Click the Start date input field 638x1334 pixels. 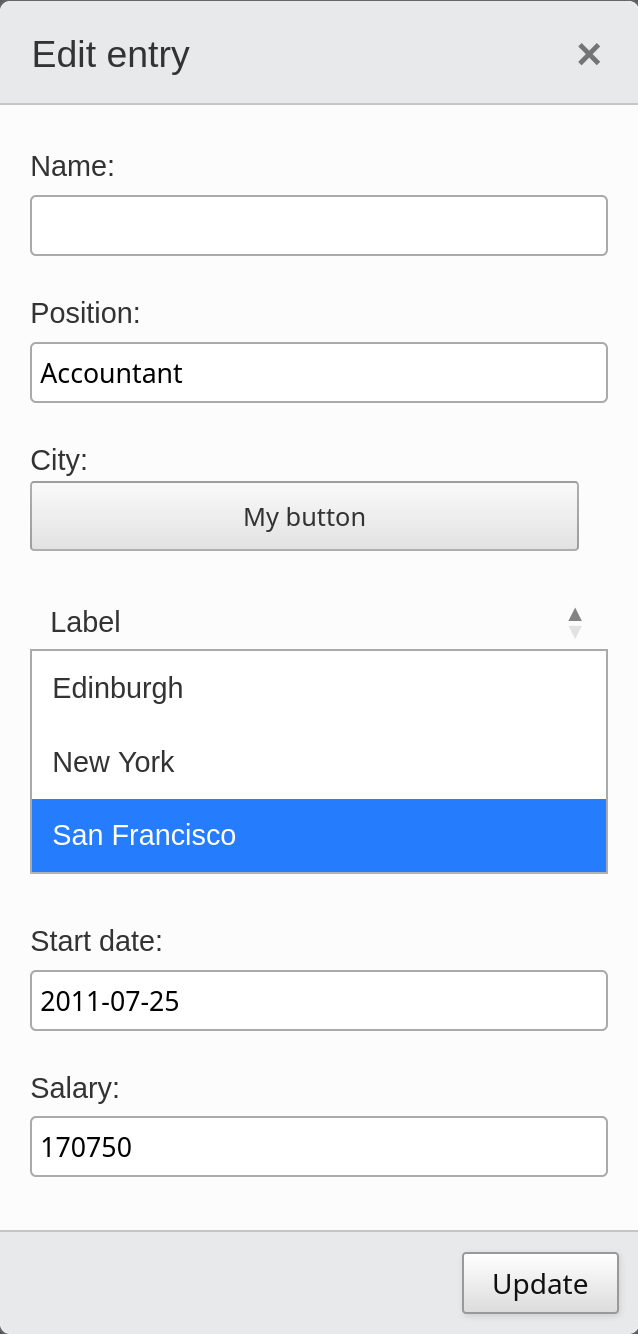319,1000
